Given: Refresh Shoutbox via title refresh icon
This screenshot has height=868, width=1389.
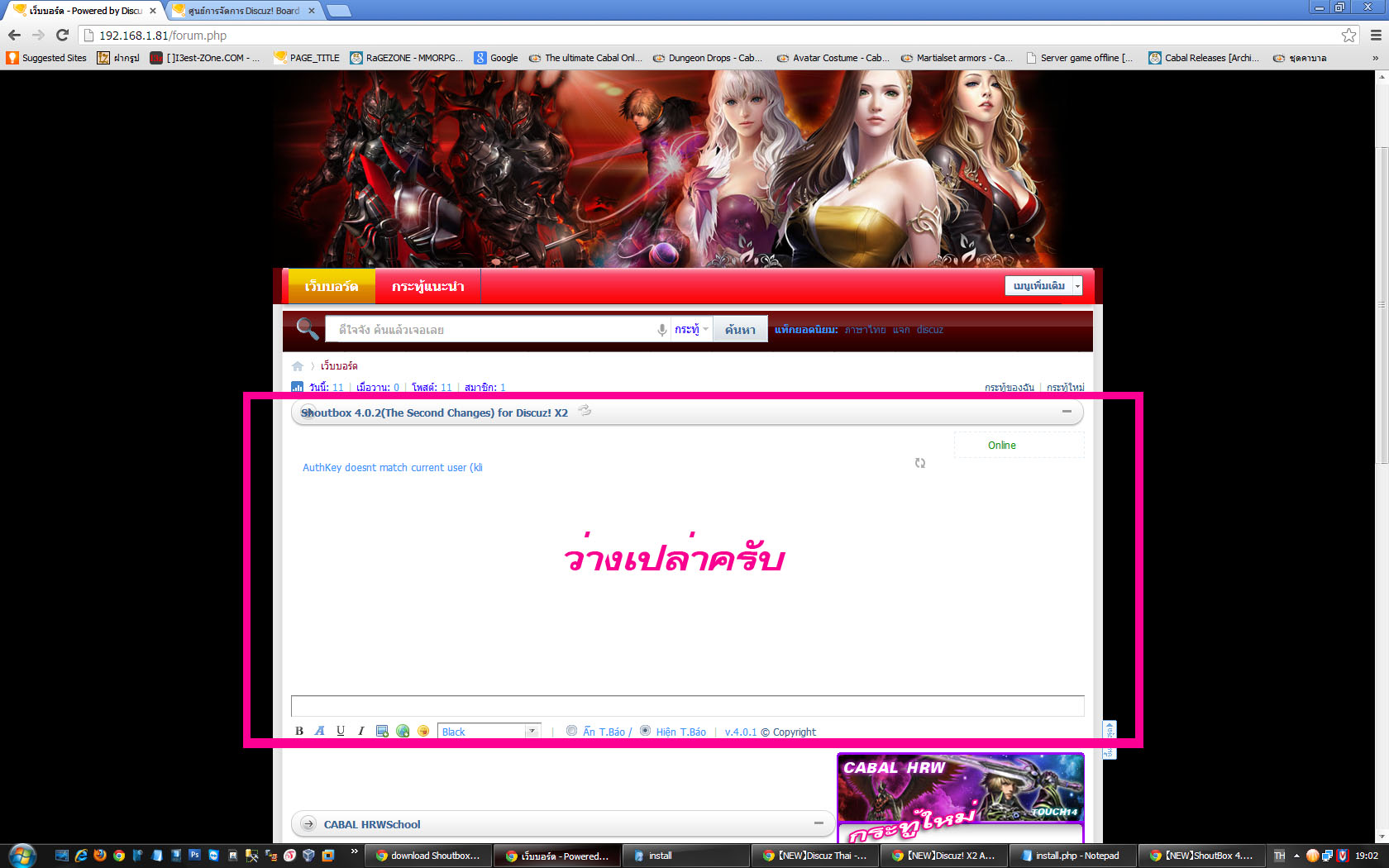Looking at the screenshot, I should coord(585,411).
